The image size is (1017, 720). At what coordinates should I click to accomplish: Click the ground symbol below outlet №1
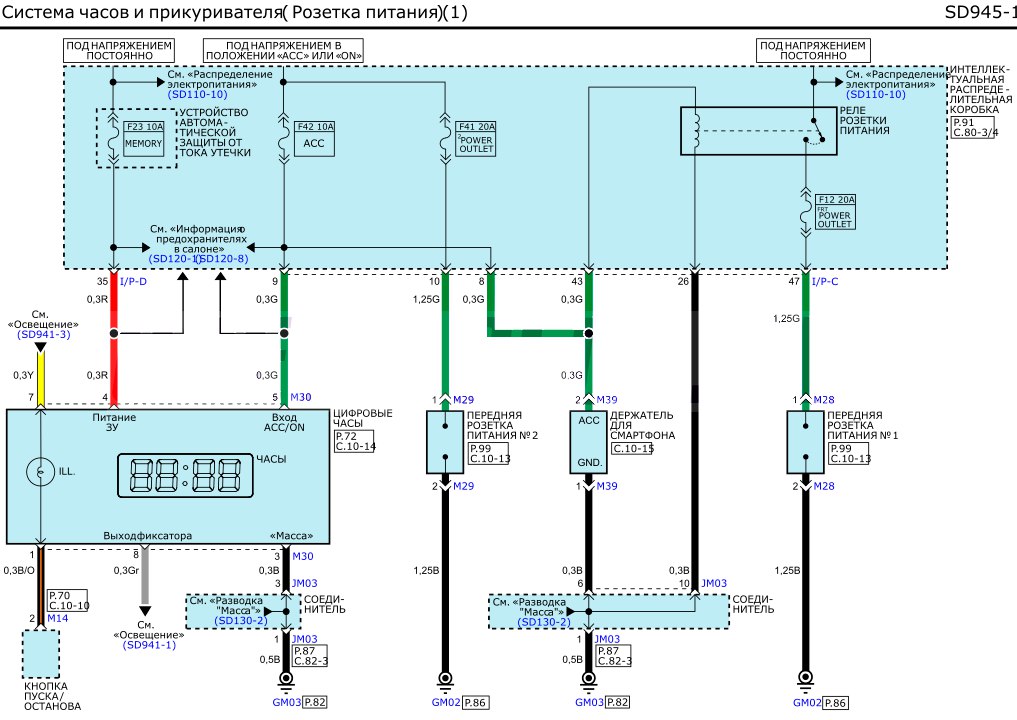click(804, 680)
